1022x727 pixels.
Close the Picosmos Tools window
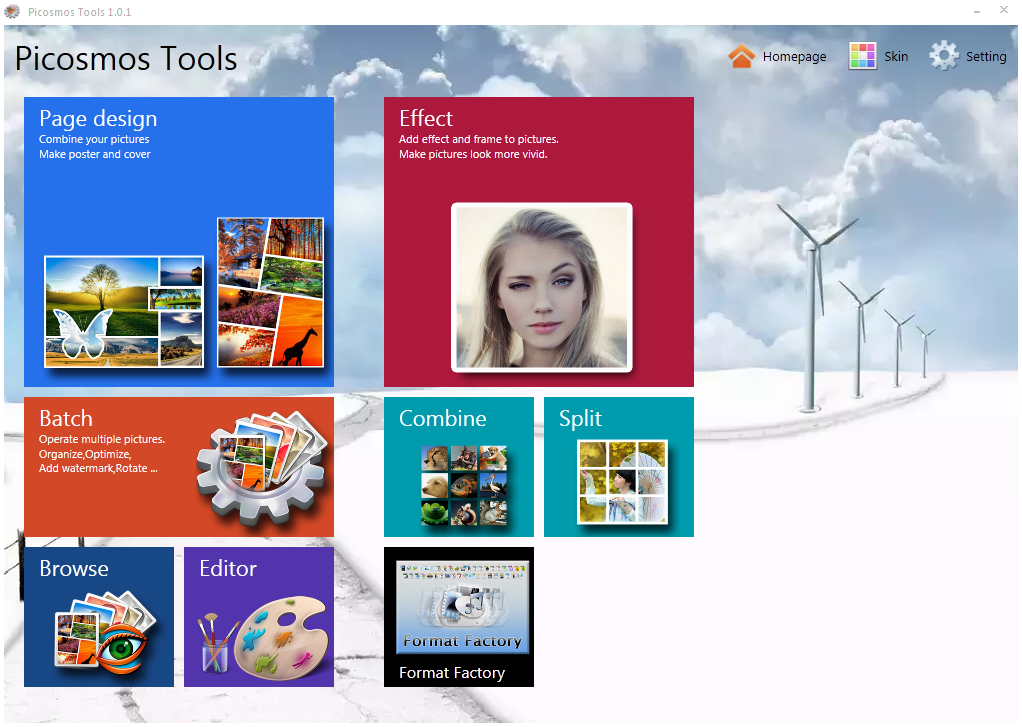pyautogui.click(x=1004, y=10)
